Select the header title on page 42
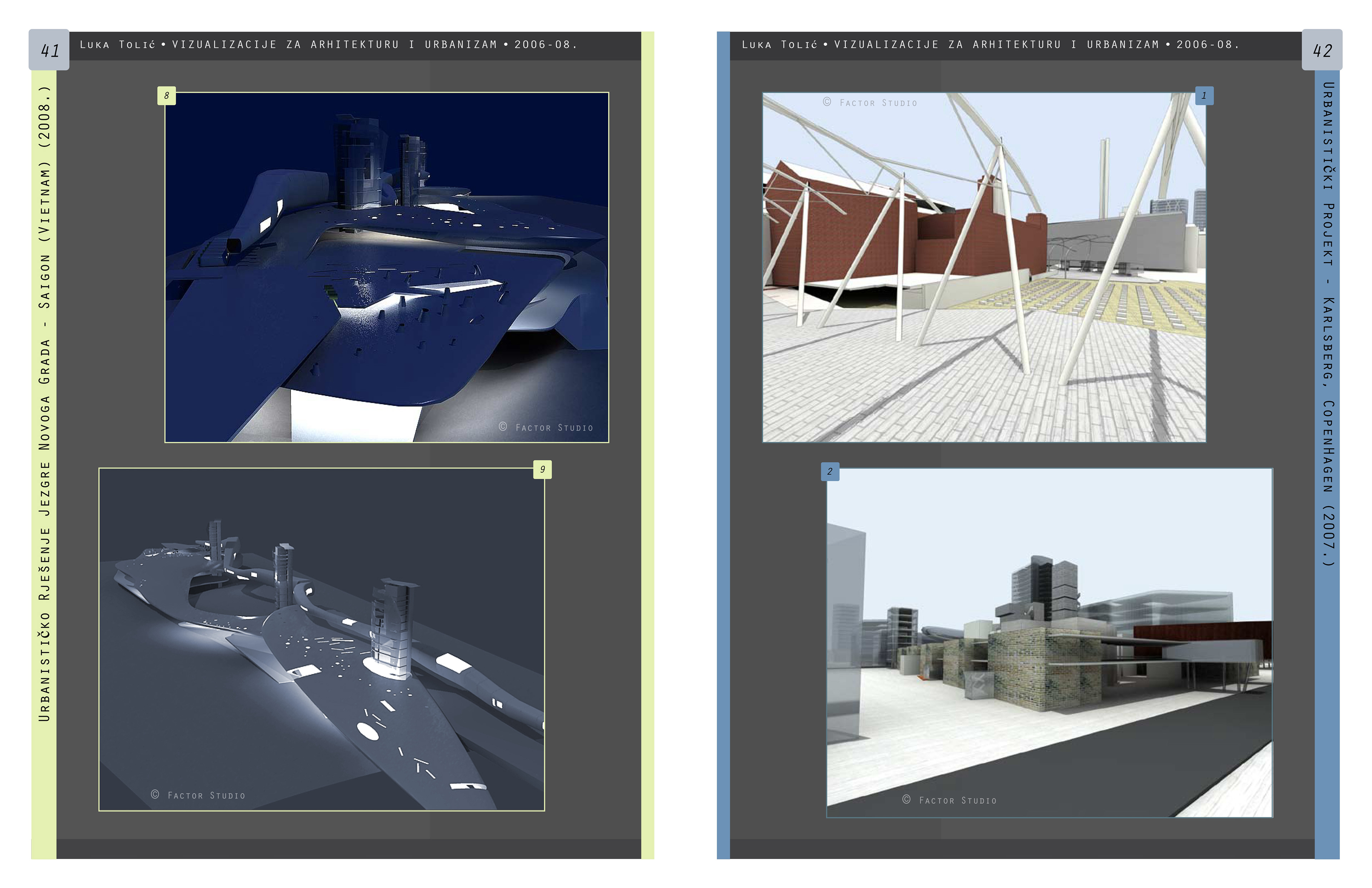Screen dimensions: 1372x888 [990, 44]
